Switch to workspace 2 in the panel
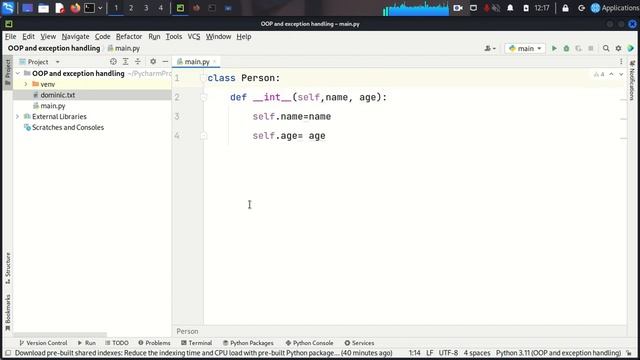This screenshot has width=640, height=360. (131, 8)
